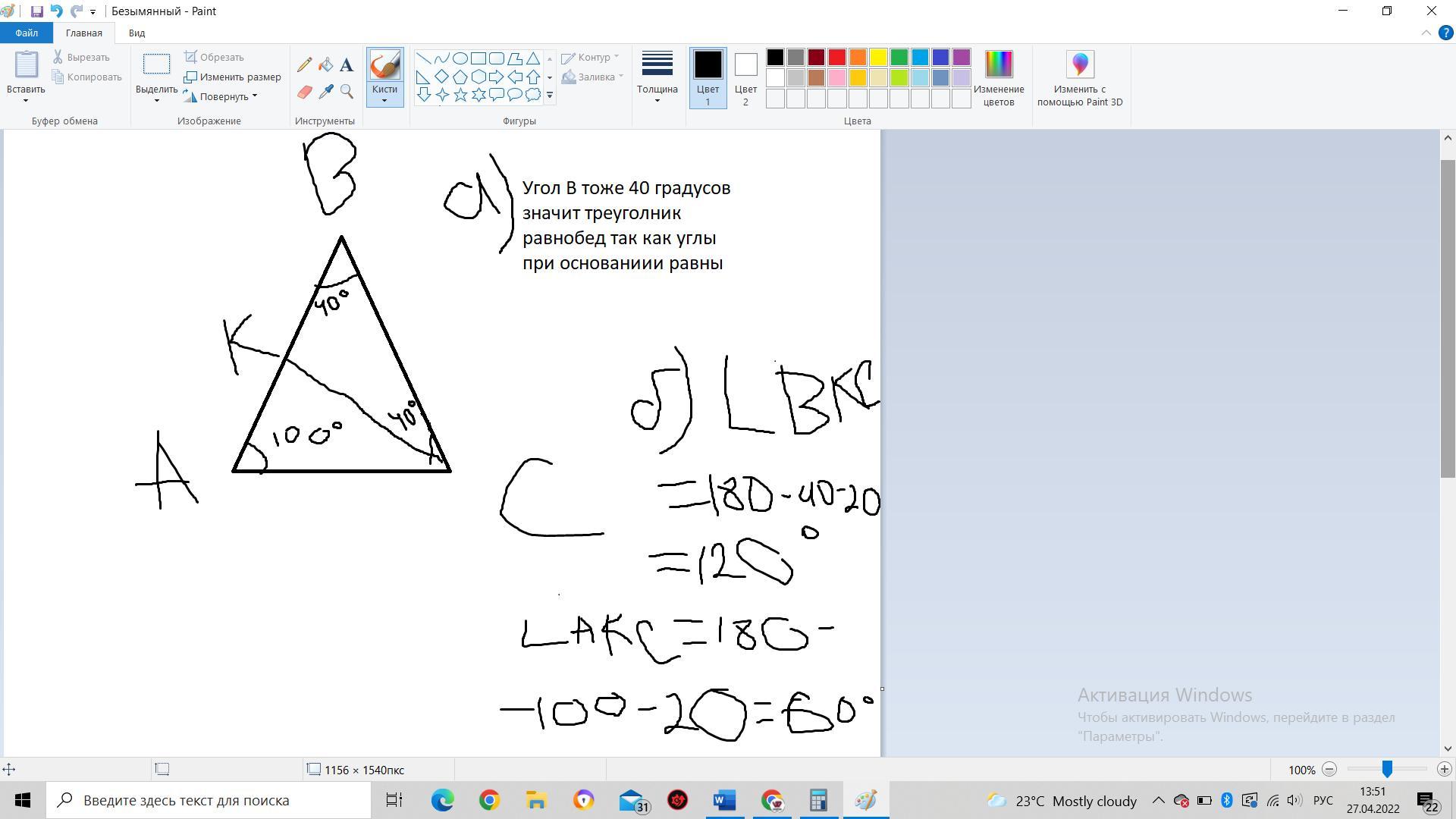Select the Fill with color bucket tool
The width and height of the screenshot is (1456, 819).
325,65
